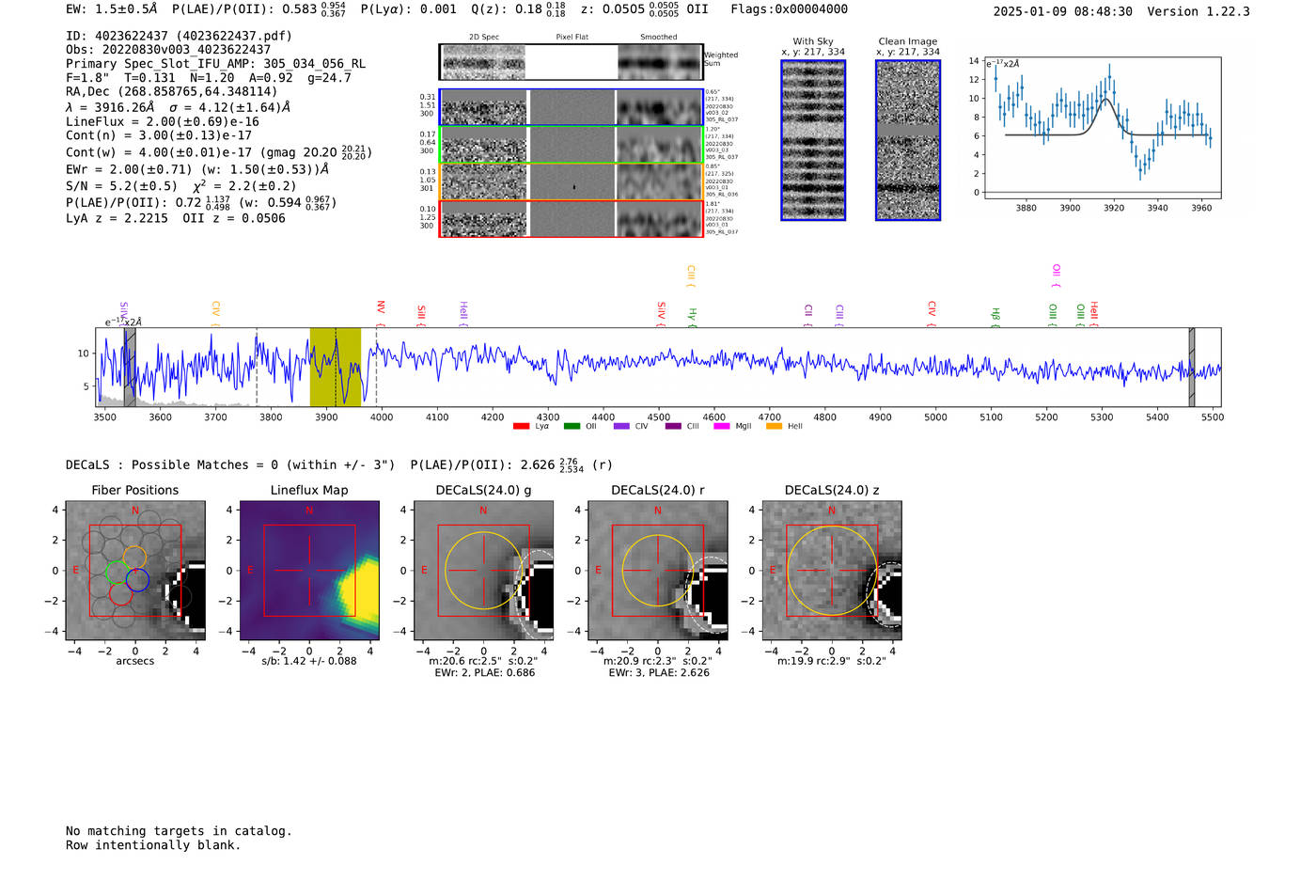Click the blue fiber circle in Fiber Positions

pyautogui.click(x=137, y=579)
